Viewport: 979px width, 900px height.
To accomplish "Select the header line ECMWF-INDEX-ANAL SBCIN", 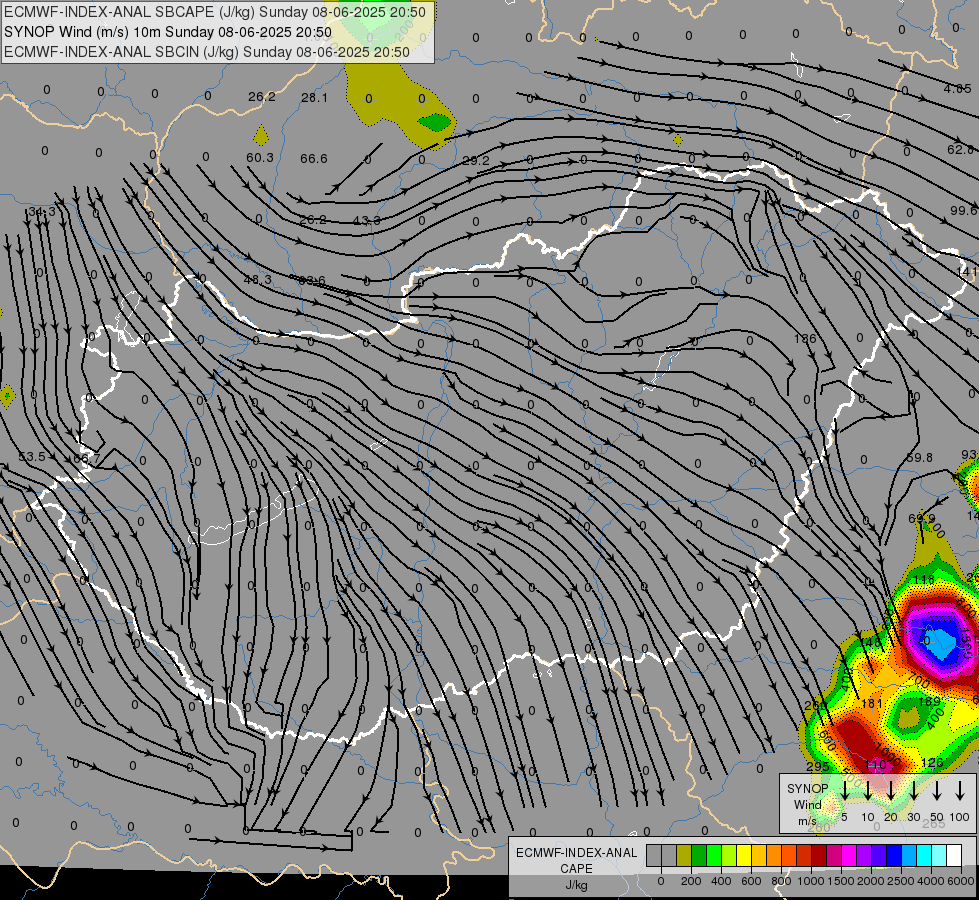I will point(207,52).
